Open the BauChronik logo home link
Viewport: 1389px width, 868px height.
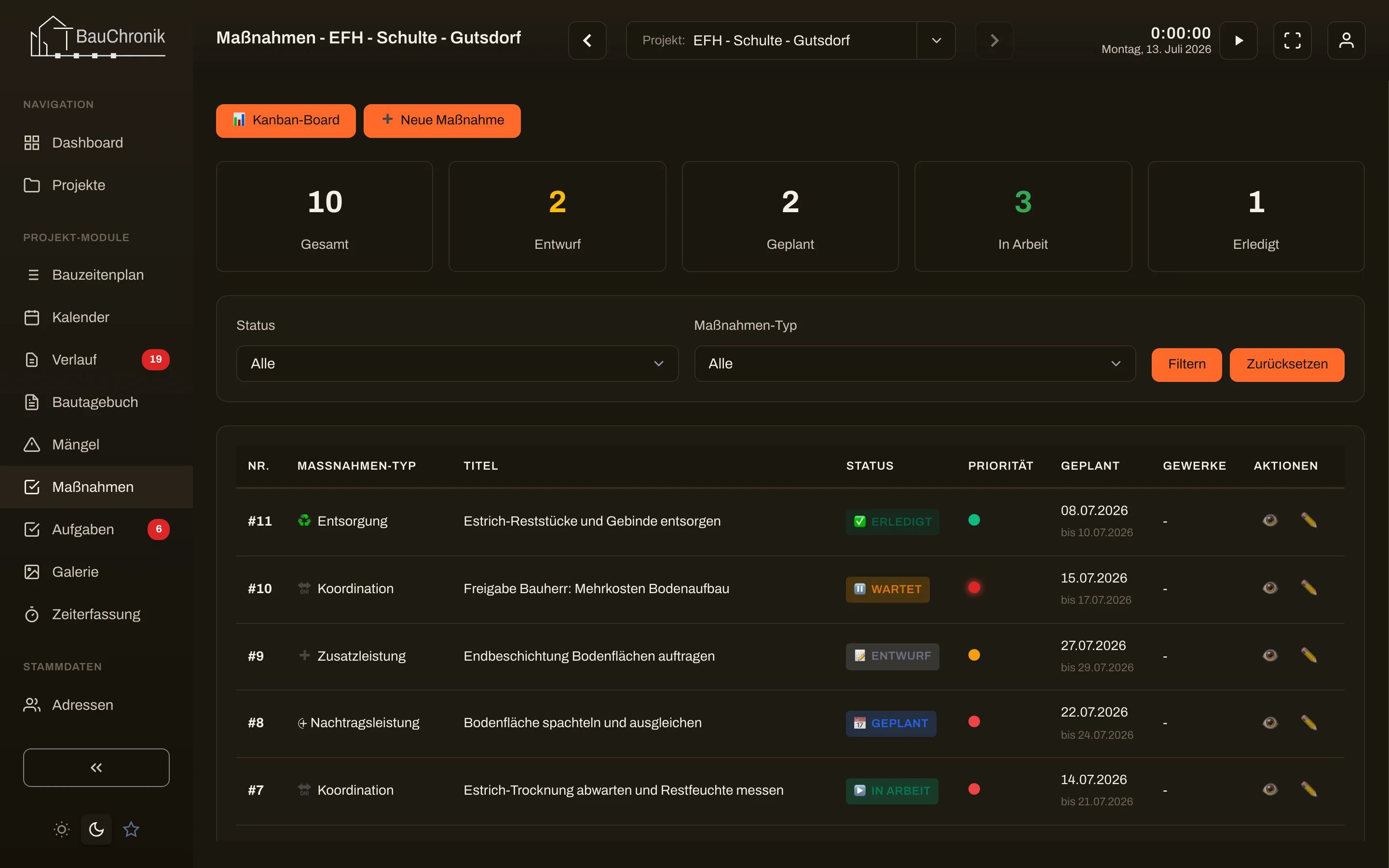[x=97, y=37]
